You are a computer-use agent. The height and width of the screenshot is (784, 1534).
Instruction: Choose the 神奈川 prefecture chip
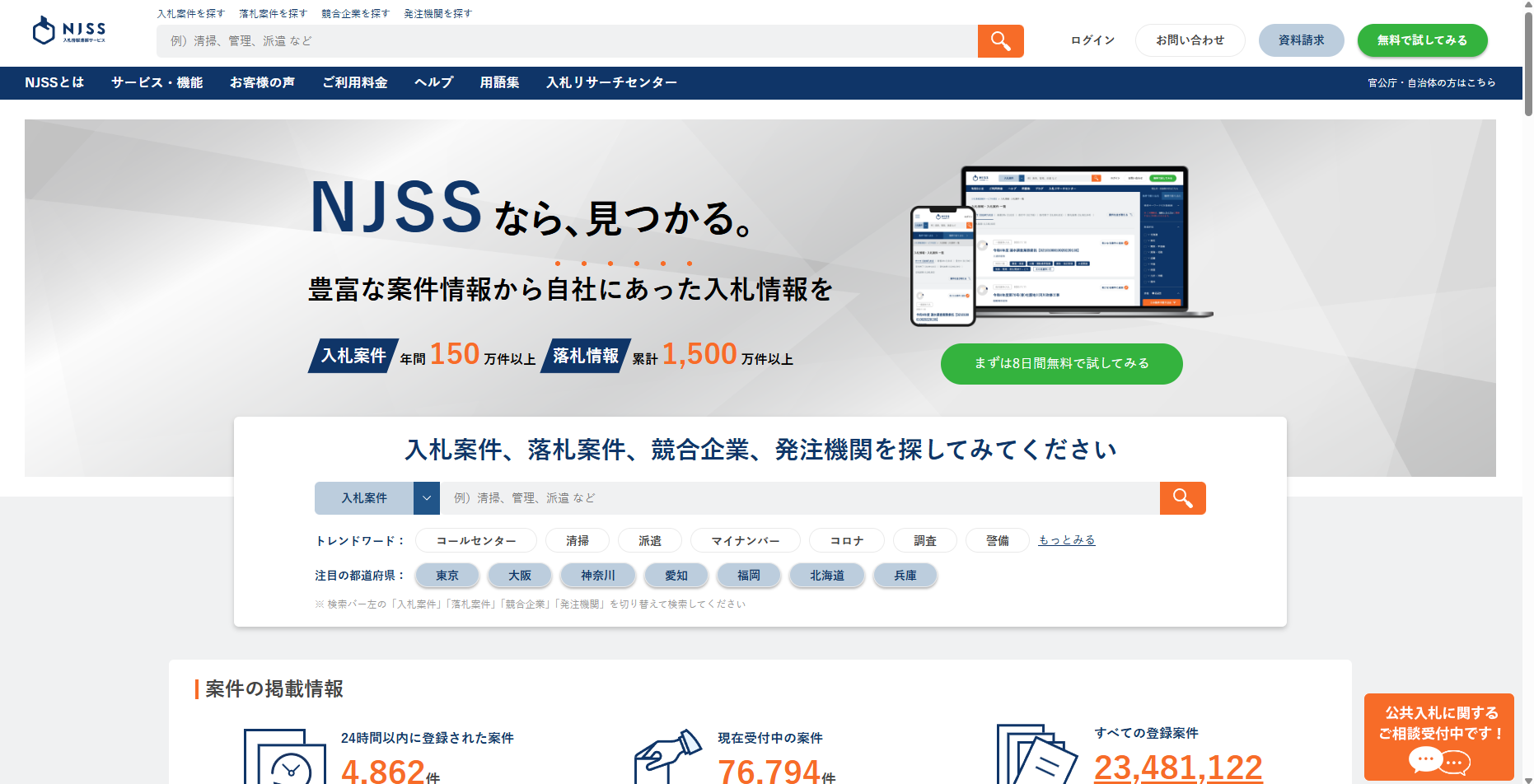(x=598, y=575)
